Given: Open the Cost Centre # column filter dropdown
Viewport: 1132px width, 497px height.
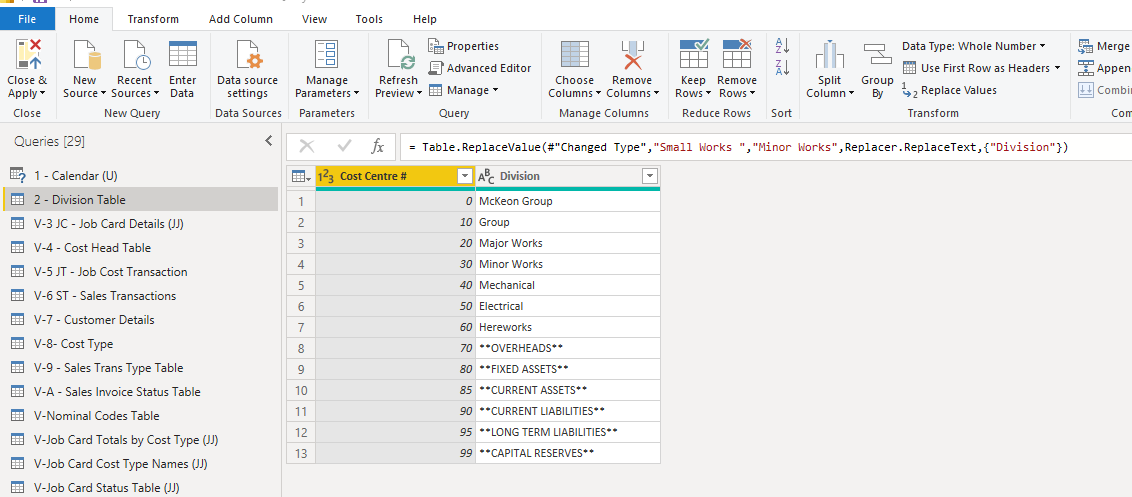Looking at the screenshot, I should tap(464, 176).
